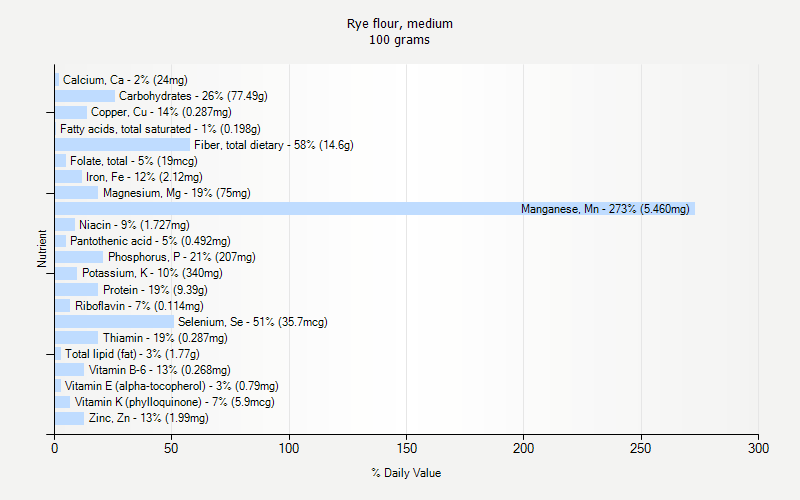The width and height of the screenshot is (800, 500).
Task: Click the 'Zinc, Zn - 13% (1.99mg)' label
Action: [148, 418]
